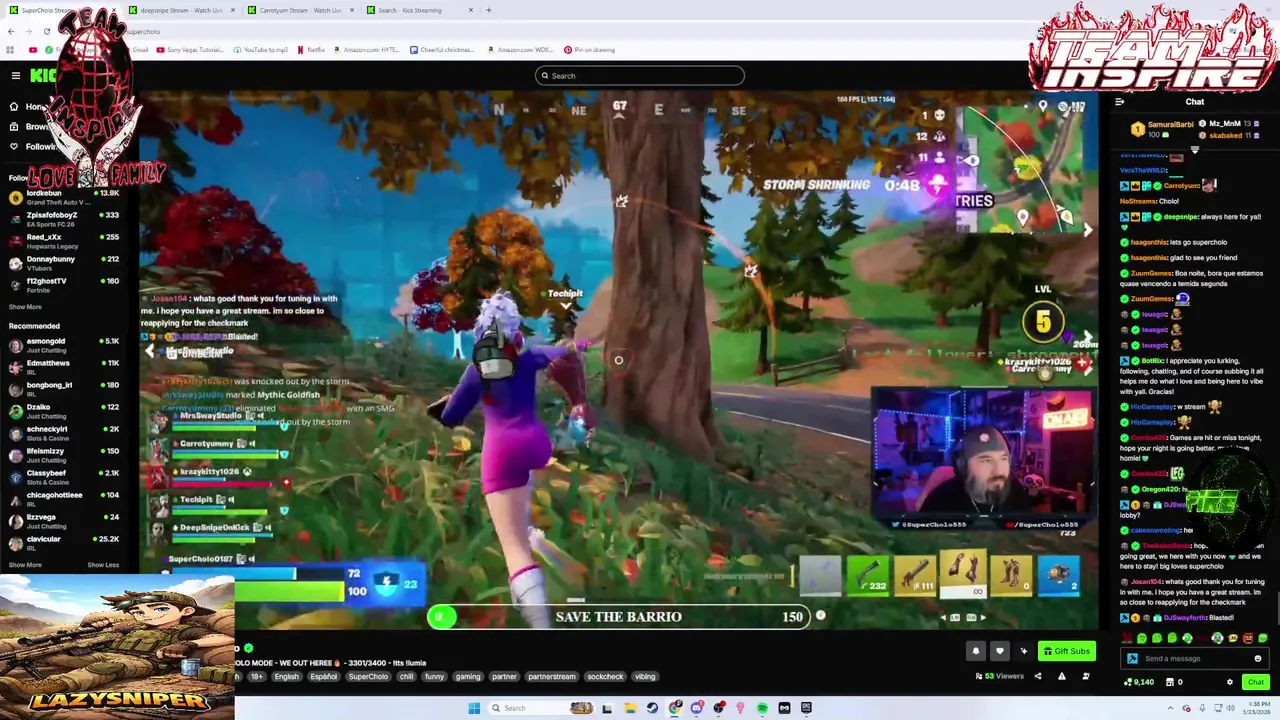Open Spotify from Windows taskbar
The height and width of the screenshot is (720, 1280).
click(762, 708)
